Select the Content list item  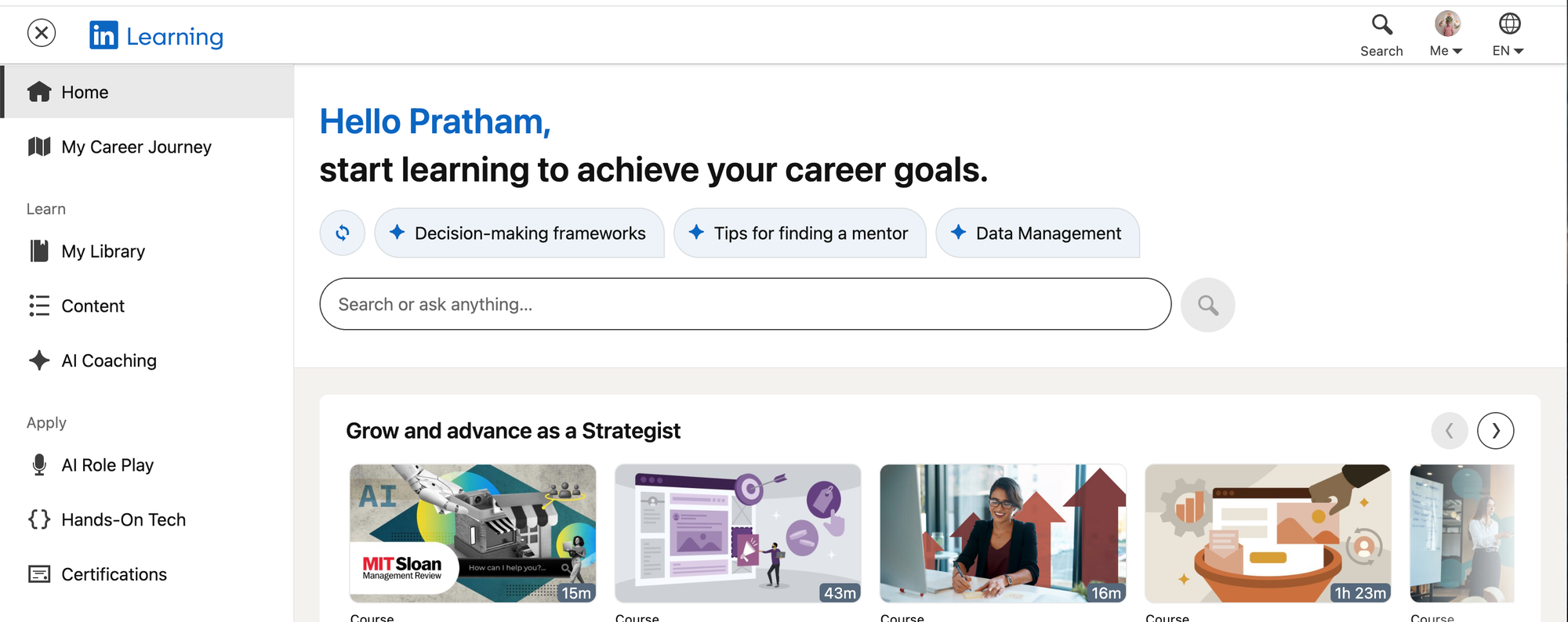[148, 306]
